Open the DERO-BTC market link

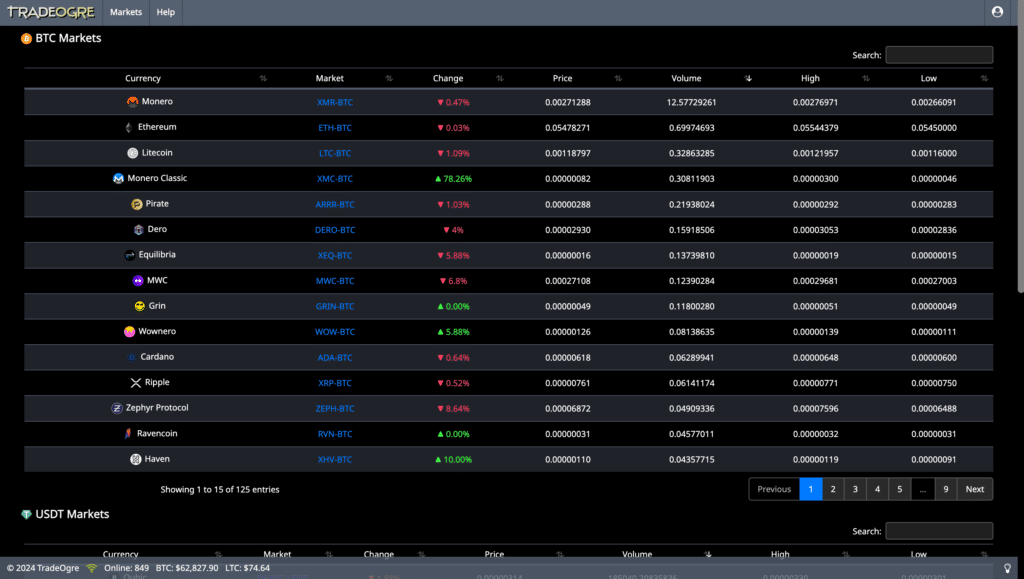click(x=335, y=230)
